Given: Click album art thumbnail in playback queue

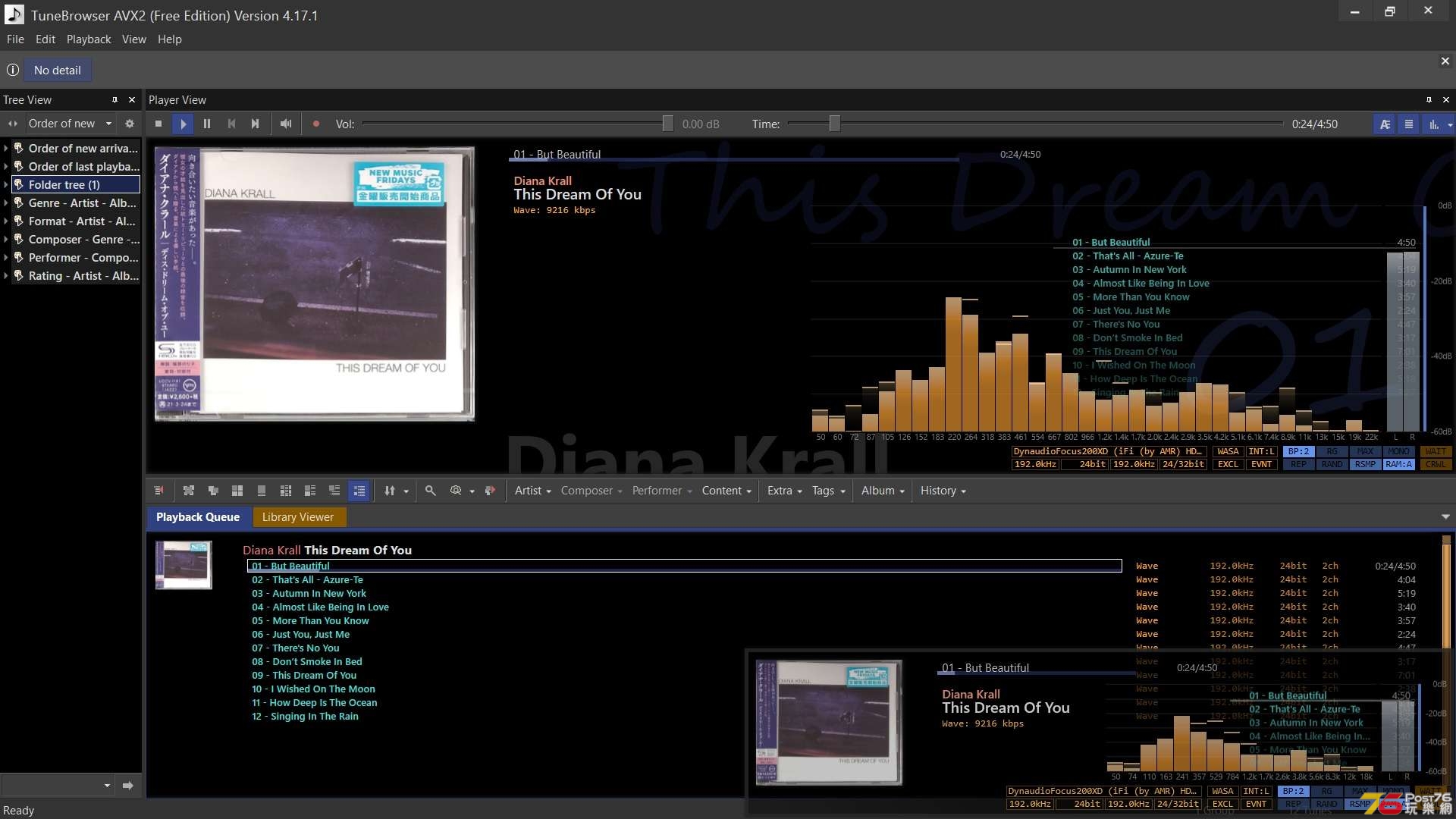Looking at the screenshot, I should (x=183, y=565).
